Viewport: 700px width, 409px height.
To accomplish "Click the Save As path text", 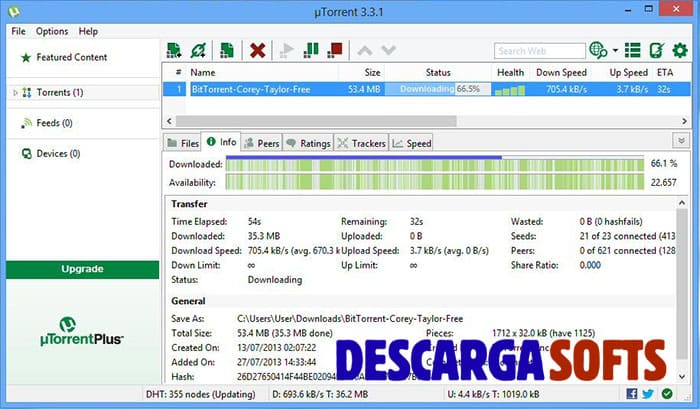I will pos(350,319).
